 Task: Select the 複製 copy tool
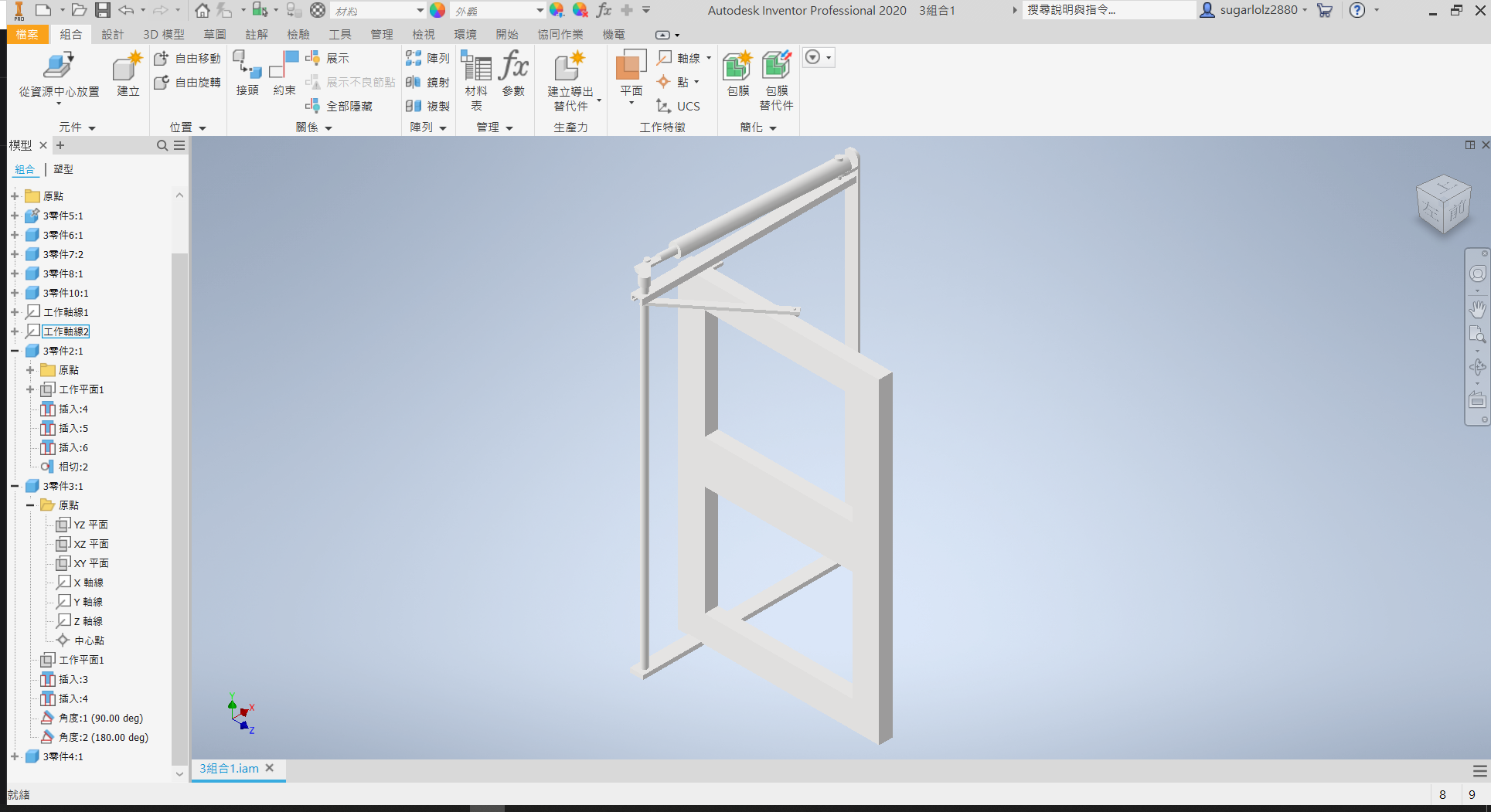pyautogui.click(x=427, y=106)
